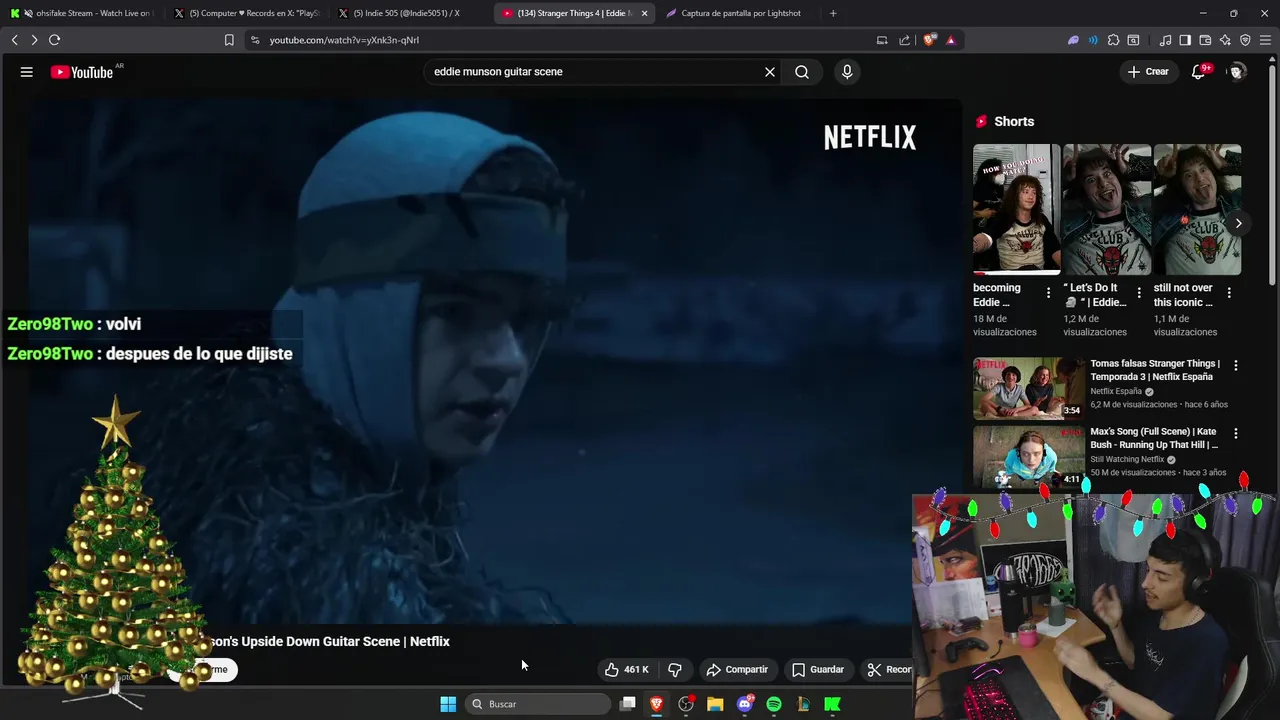The height and width of the screenshot is (720, 1280).
Task: Open options for Max's Song video
Action: 1236,434
